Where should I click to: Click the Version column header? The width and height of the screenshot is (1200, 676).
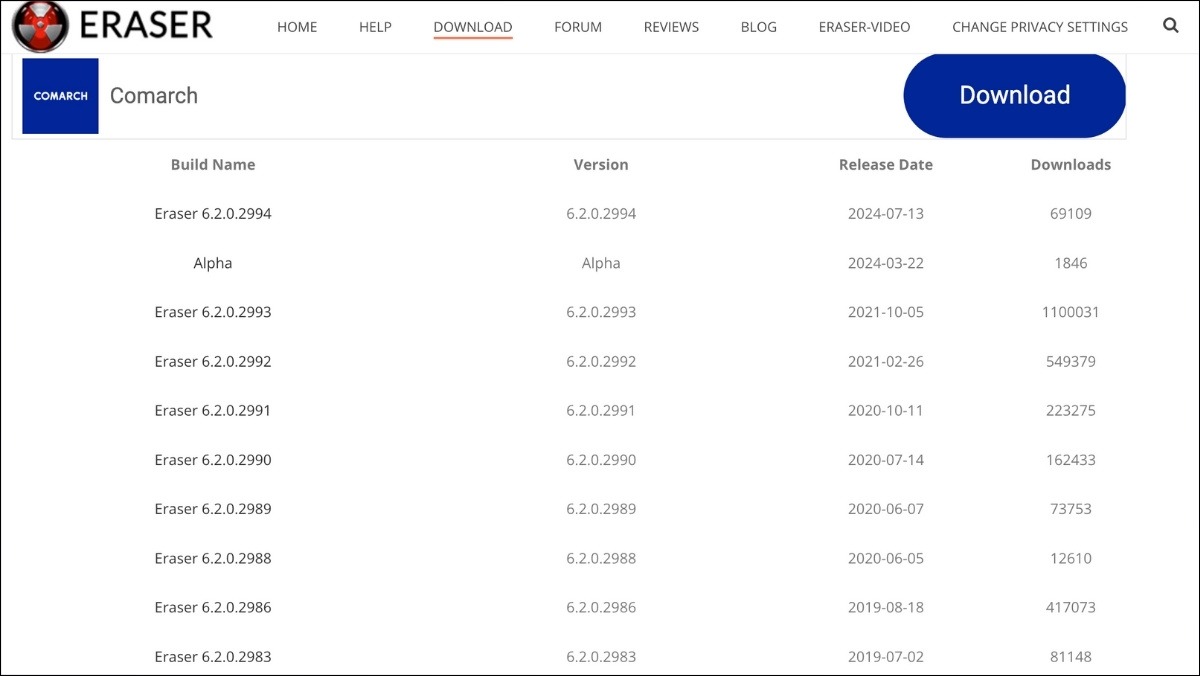[x=601, y=165]
